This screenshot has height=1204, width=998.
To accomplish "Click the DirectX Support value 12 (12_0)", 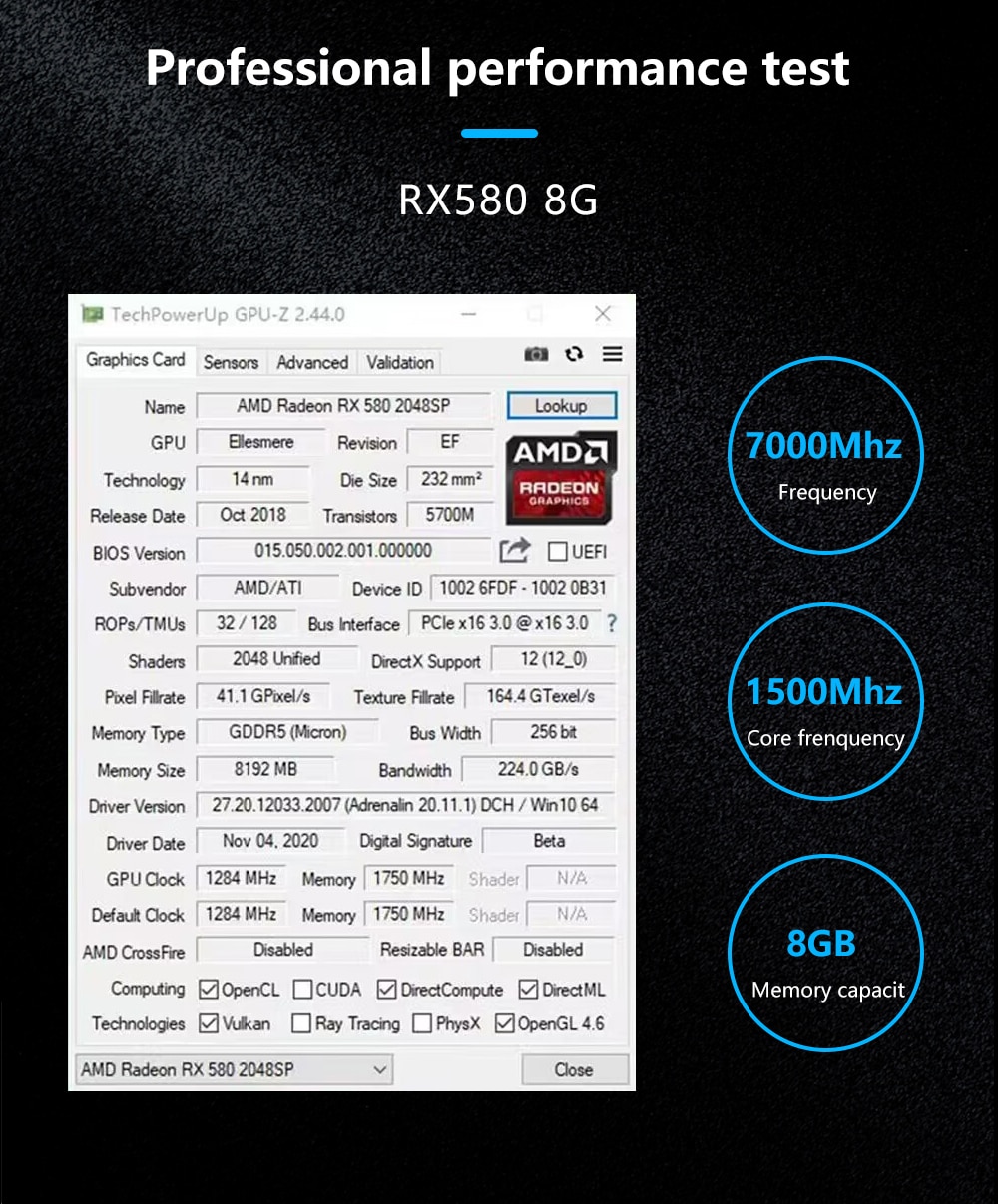I will coord(553,659).
